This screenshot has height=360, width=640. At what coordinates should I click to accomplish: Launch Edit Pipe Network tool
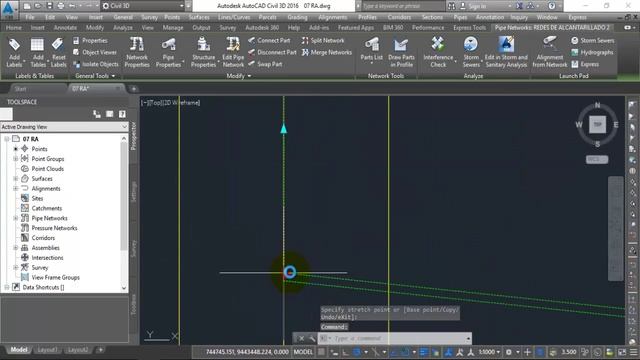[x=233, y=52]
